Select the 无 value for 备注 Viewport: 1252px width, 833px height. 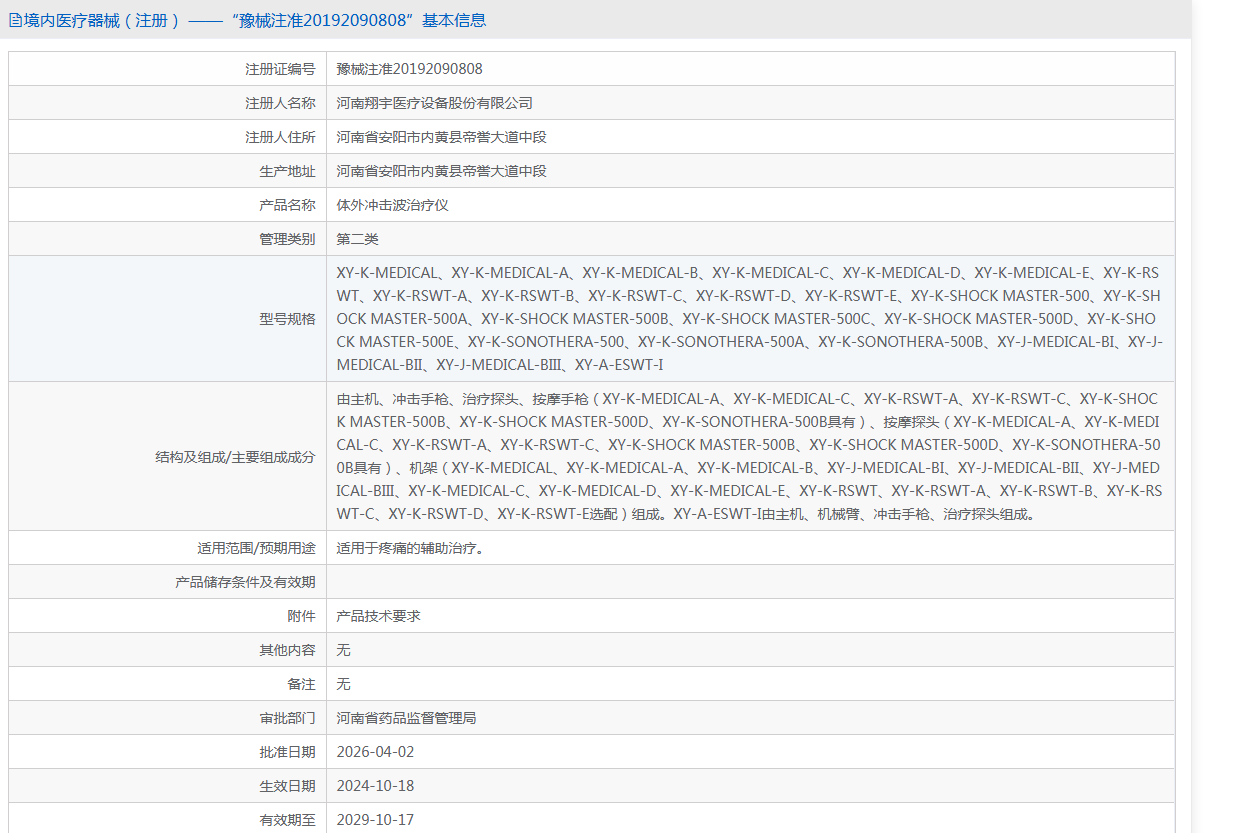pos(343,684)
